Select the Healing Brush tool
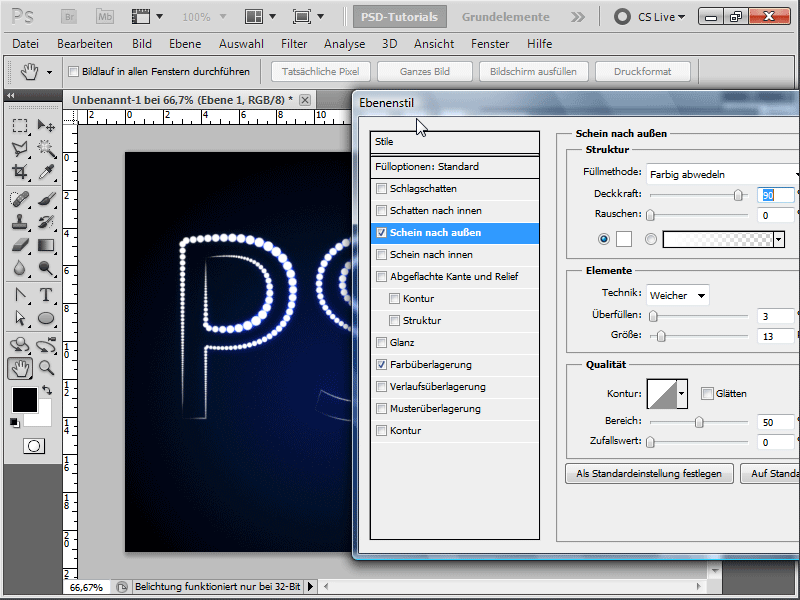This screenshot has width=800, height=600. click(x=20, y=198)
